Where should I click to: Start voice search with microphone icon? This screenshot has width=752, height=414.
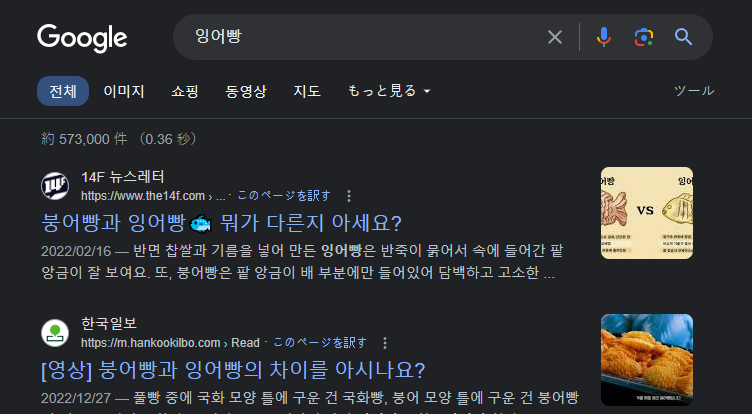coord(604,37)
